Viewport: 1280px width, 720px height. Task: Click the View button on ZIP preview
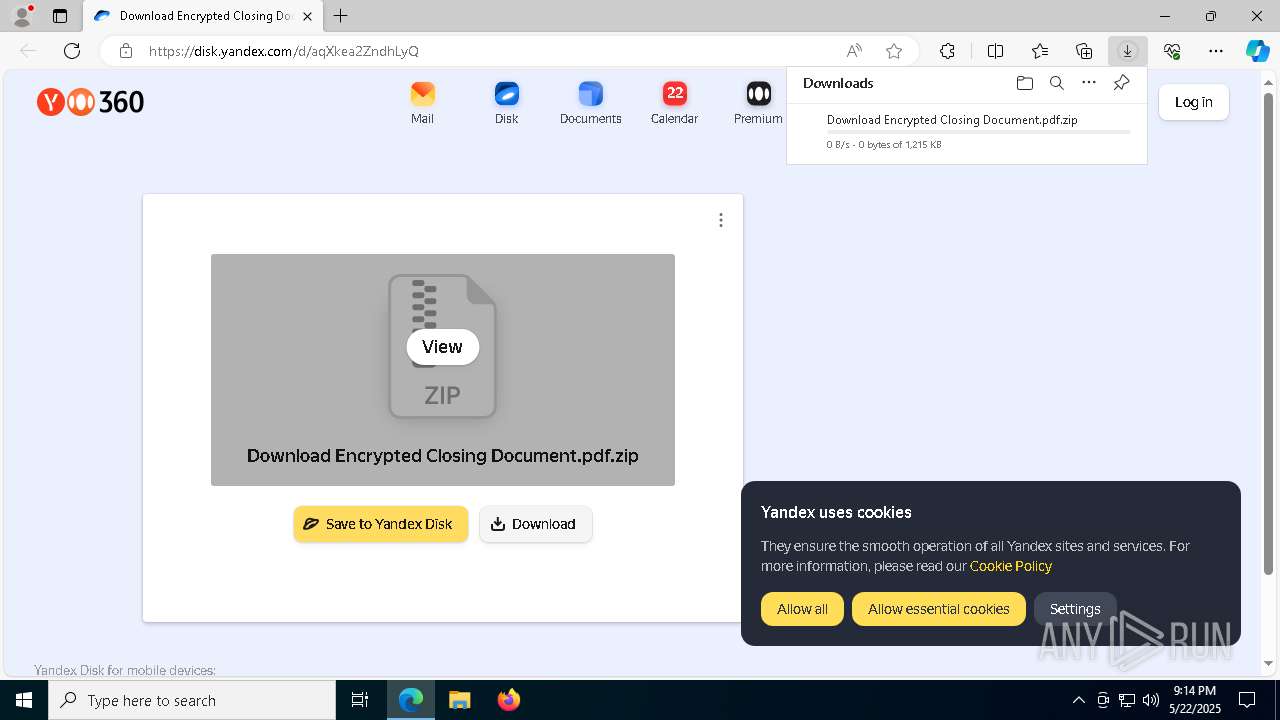[x=442, y=347]
